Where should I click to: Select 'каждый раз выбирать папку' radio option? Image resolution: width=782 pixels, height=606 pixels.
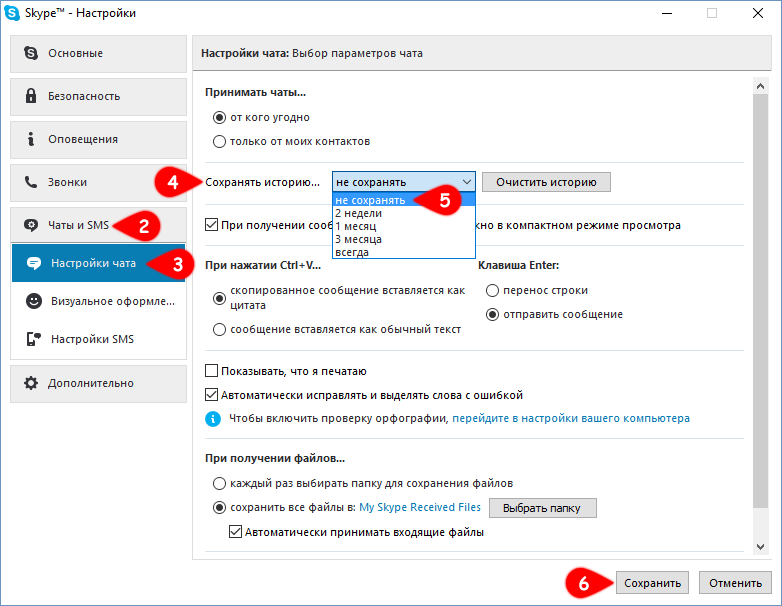pos(219,483)
